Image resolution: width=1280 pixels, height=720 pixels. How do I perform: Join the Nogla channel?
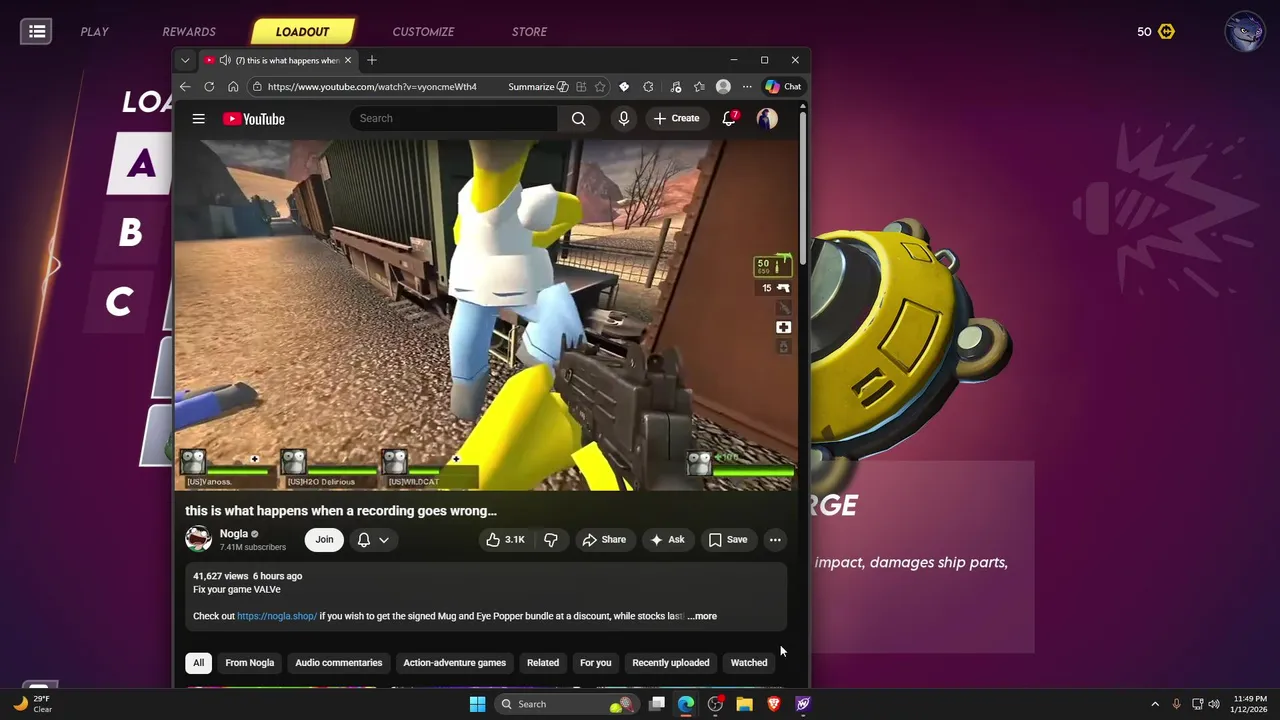click(x=324, y=540)
